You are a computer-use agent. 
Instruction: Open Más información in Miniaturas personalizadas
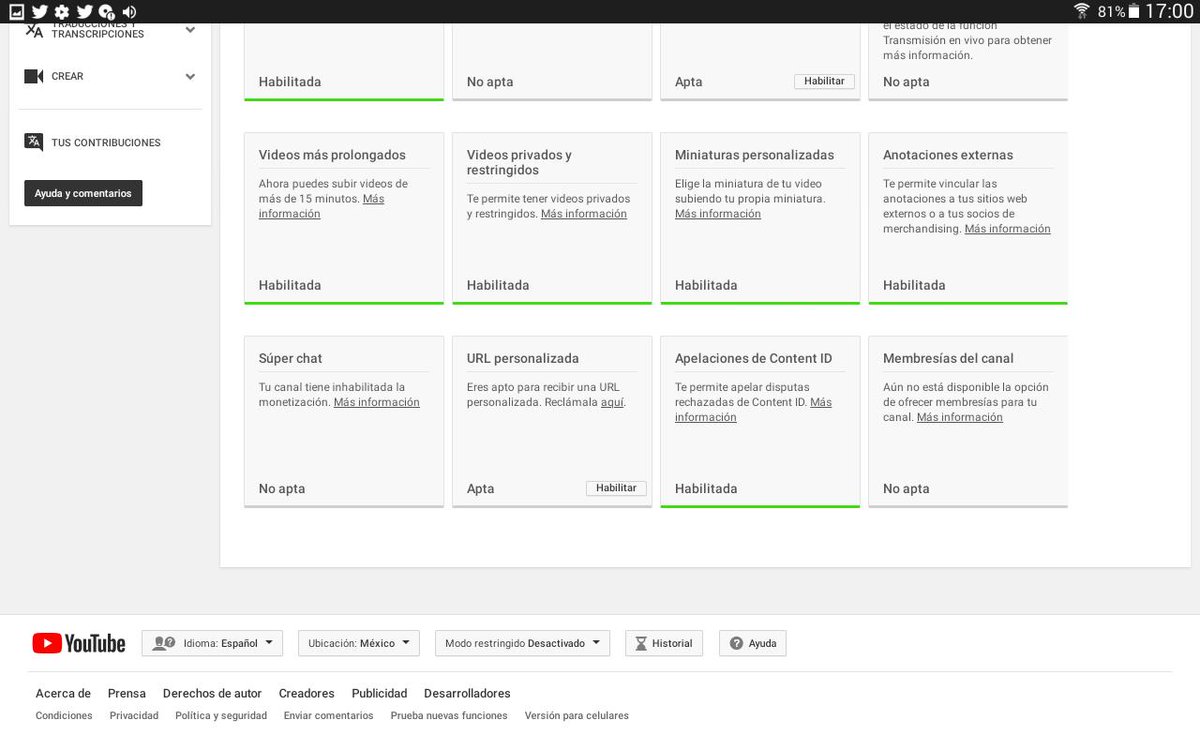[718, 214]
